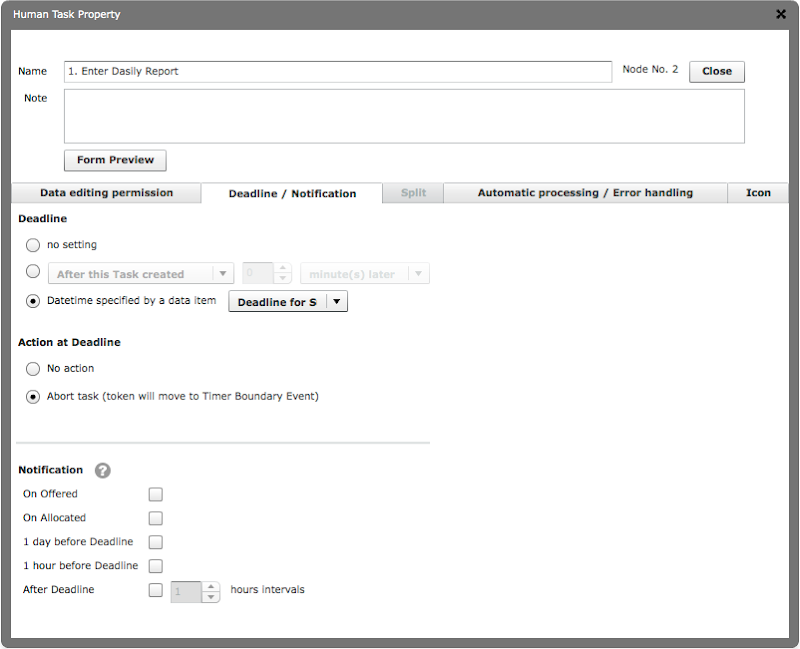The height and width of the screenshot is (649, 800).
Task: Switch to the Icon tab
Action: tap(758, 193)
